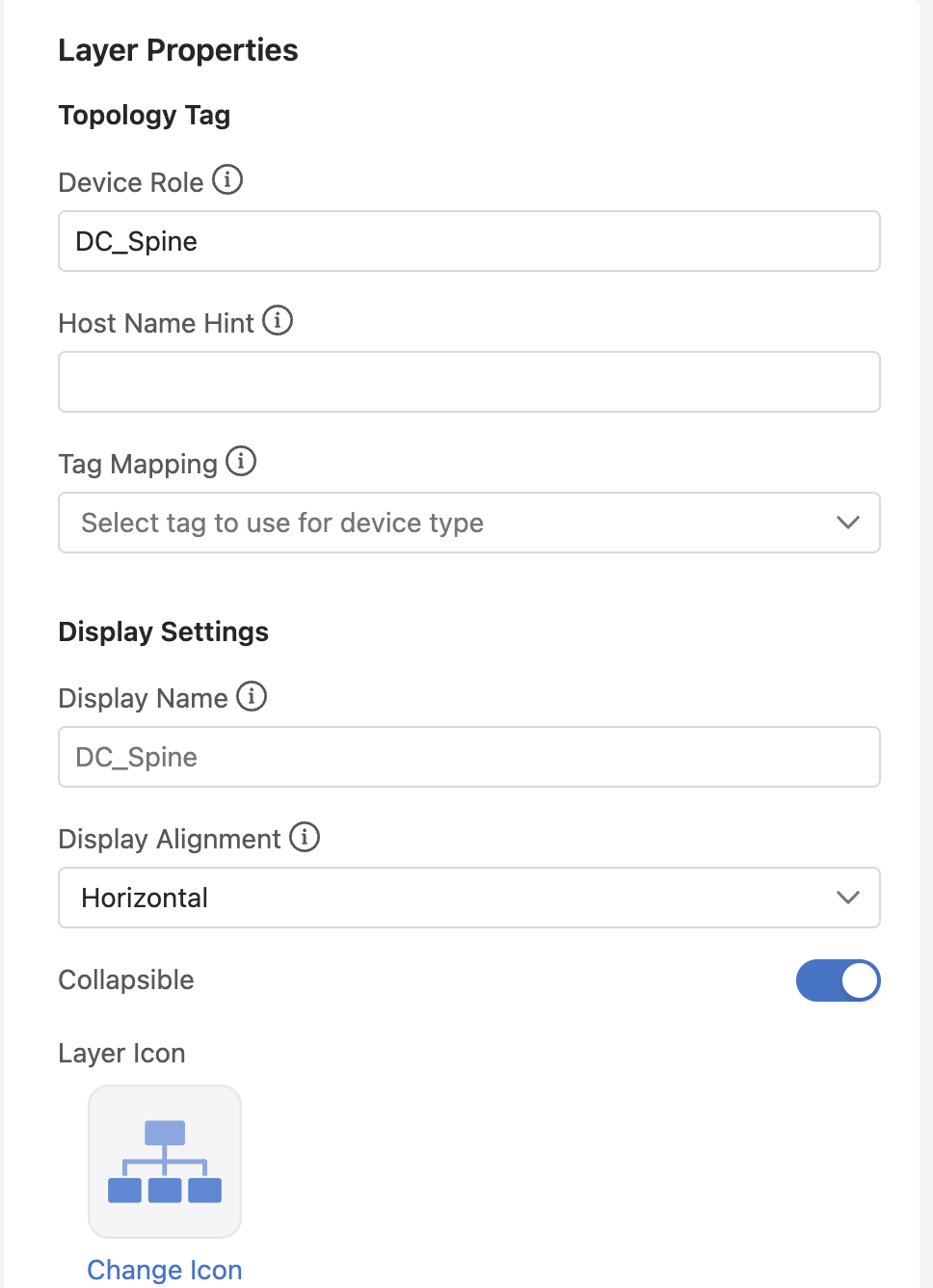Screen dimensions: 933x1288
Task: Open the Tag Mapping info icon
Action: (241, 462)
